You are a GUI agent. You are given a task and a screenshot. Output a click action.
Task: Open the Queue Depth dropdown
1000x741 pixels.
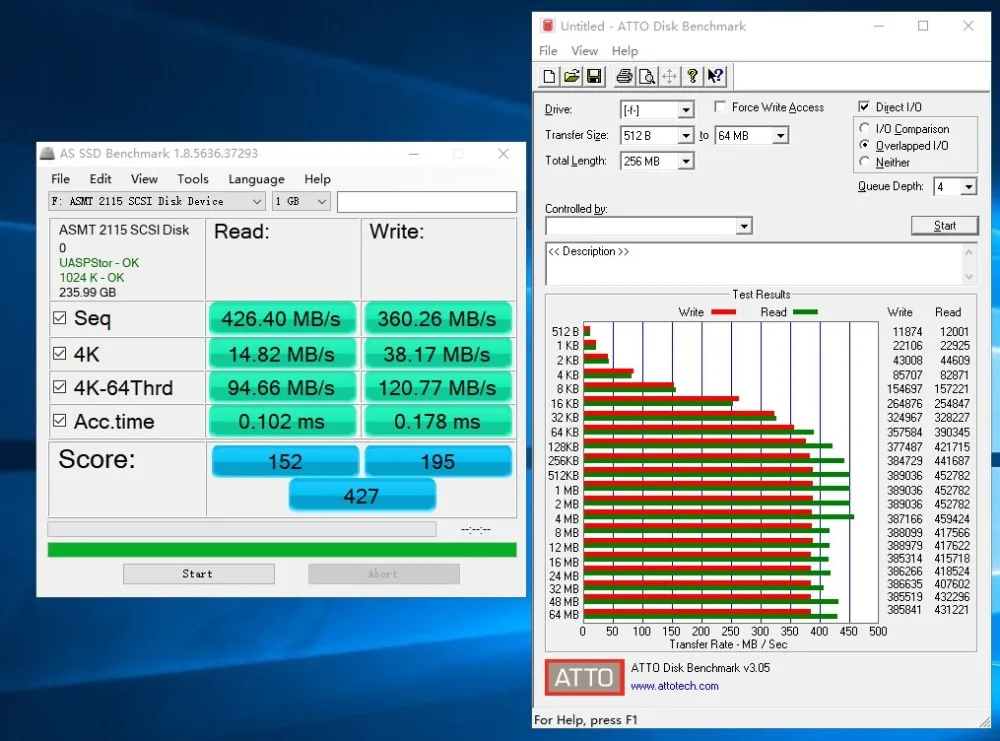click(x=969, y=187)
